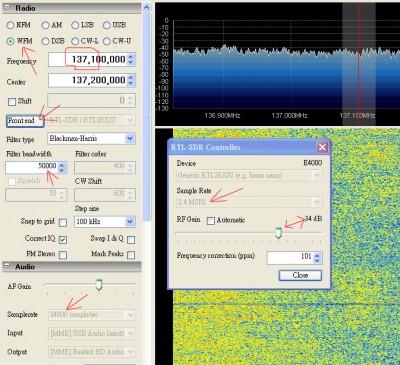Increase Frequency with stepper up arrow
Viewport: 400px width, 365px height.
[x=131, y=57]
